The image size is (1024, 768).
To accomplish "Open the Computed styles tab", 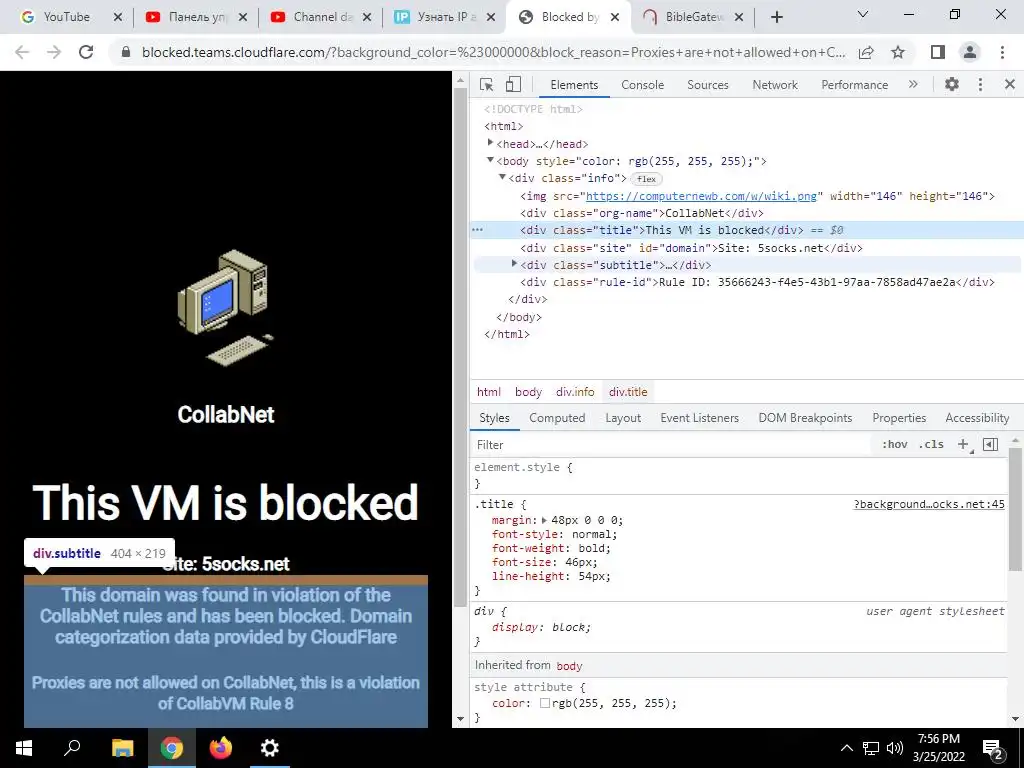I will [557, 418].
